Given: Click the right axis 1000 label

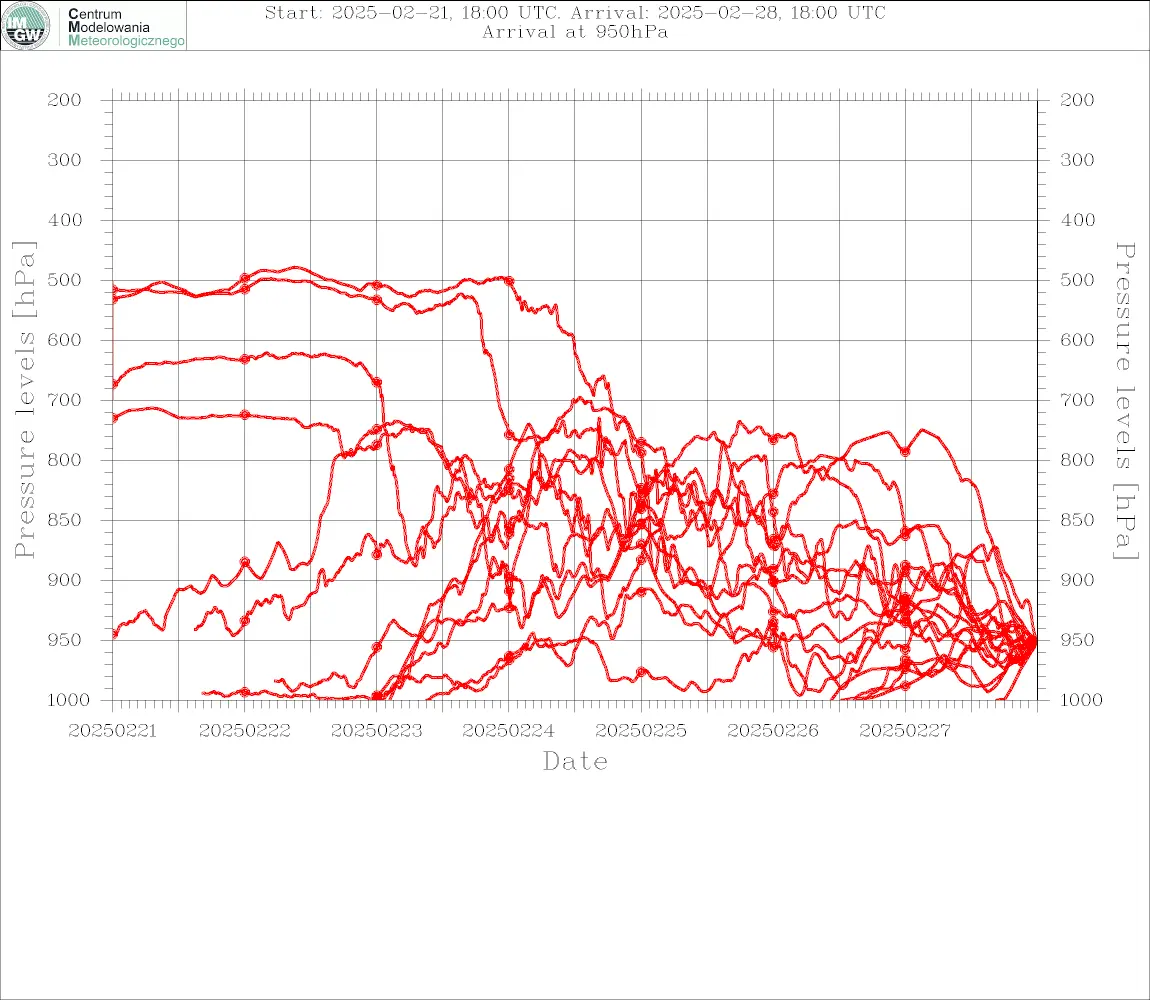Looking at the screenshot, I should pyautogui.click(x=1082, y=700).
